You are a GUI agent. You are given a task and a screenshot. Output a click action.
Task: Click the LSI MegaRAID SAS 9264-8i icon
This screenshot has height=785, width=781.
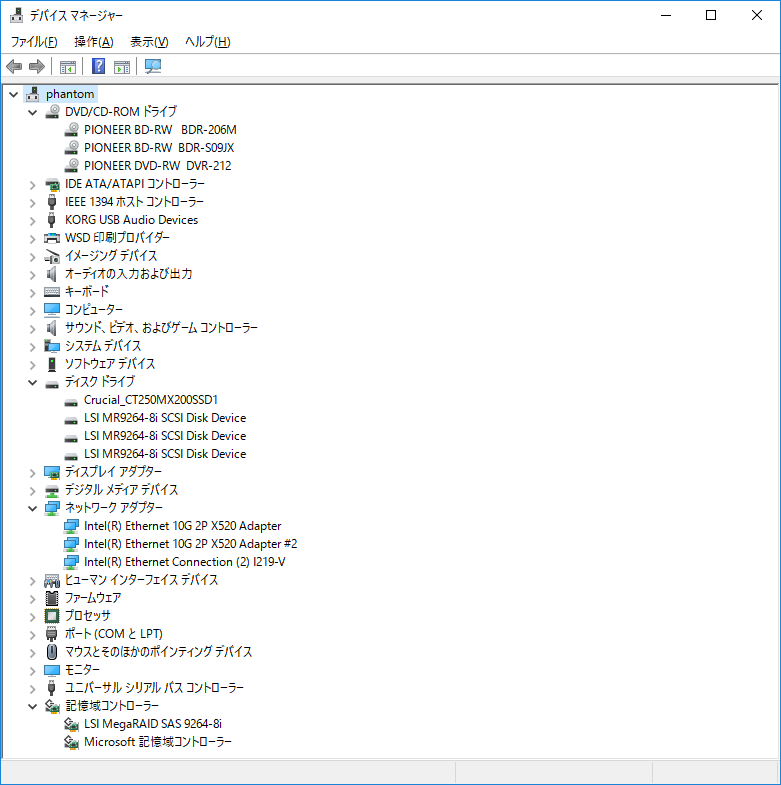click(71, 724)
